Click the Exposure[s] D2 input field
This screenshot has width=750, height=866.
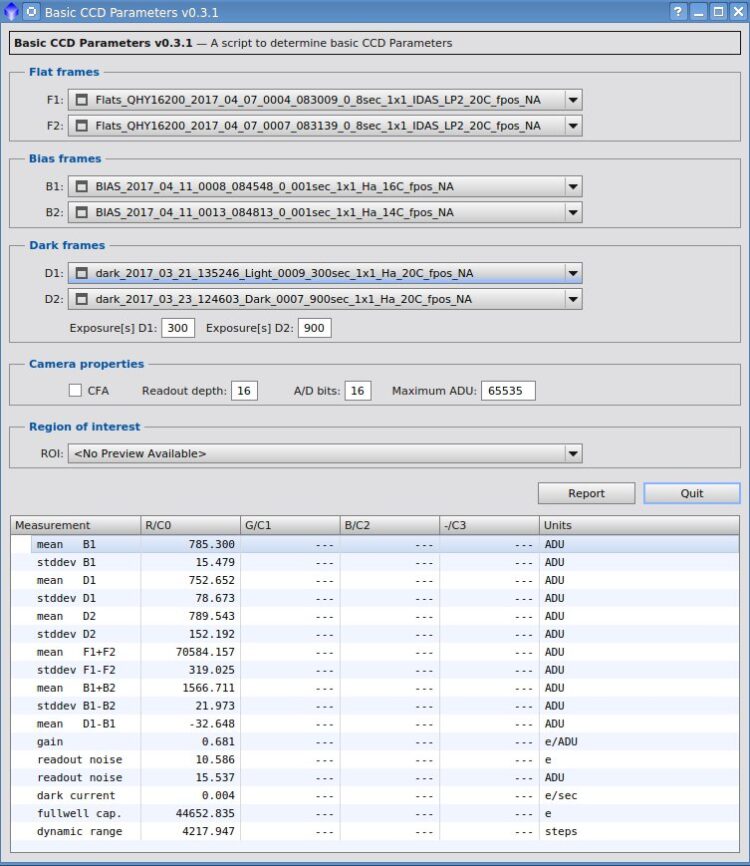pyautogui.click(x=314, y=328)
